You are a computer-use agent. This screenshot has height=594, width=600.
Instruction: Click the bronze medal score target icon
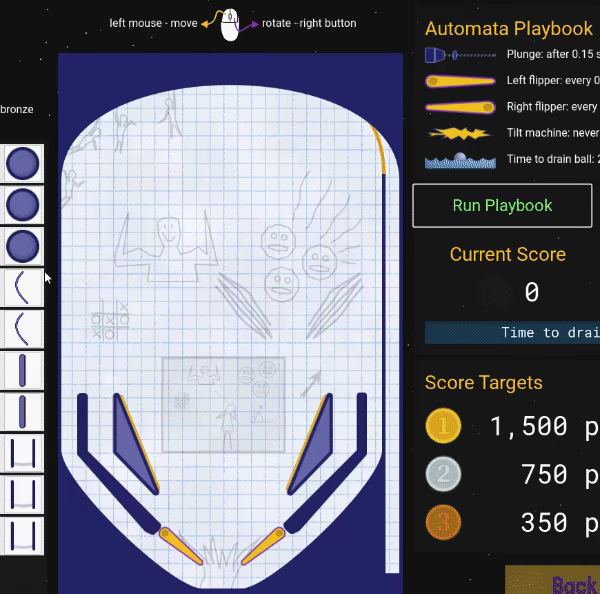[443, 522]
